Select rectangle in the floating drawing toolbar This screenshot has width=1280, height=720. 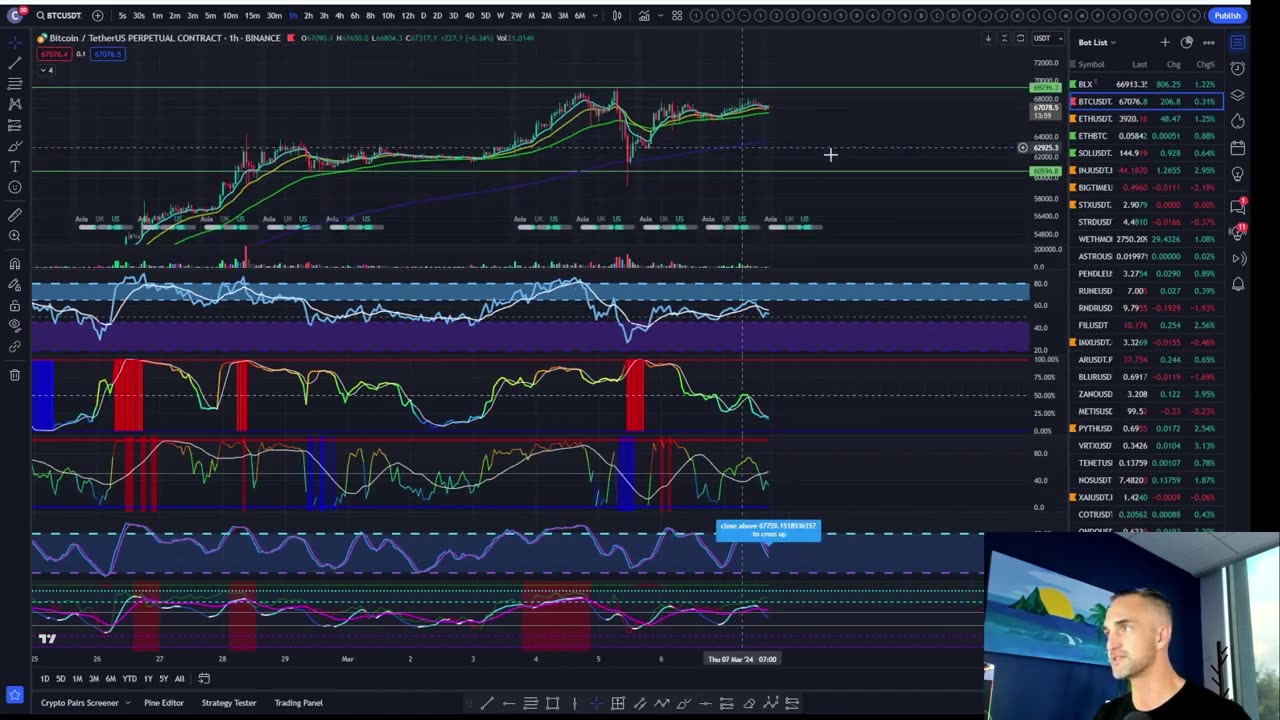click(552, 704)
